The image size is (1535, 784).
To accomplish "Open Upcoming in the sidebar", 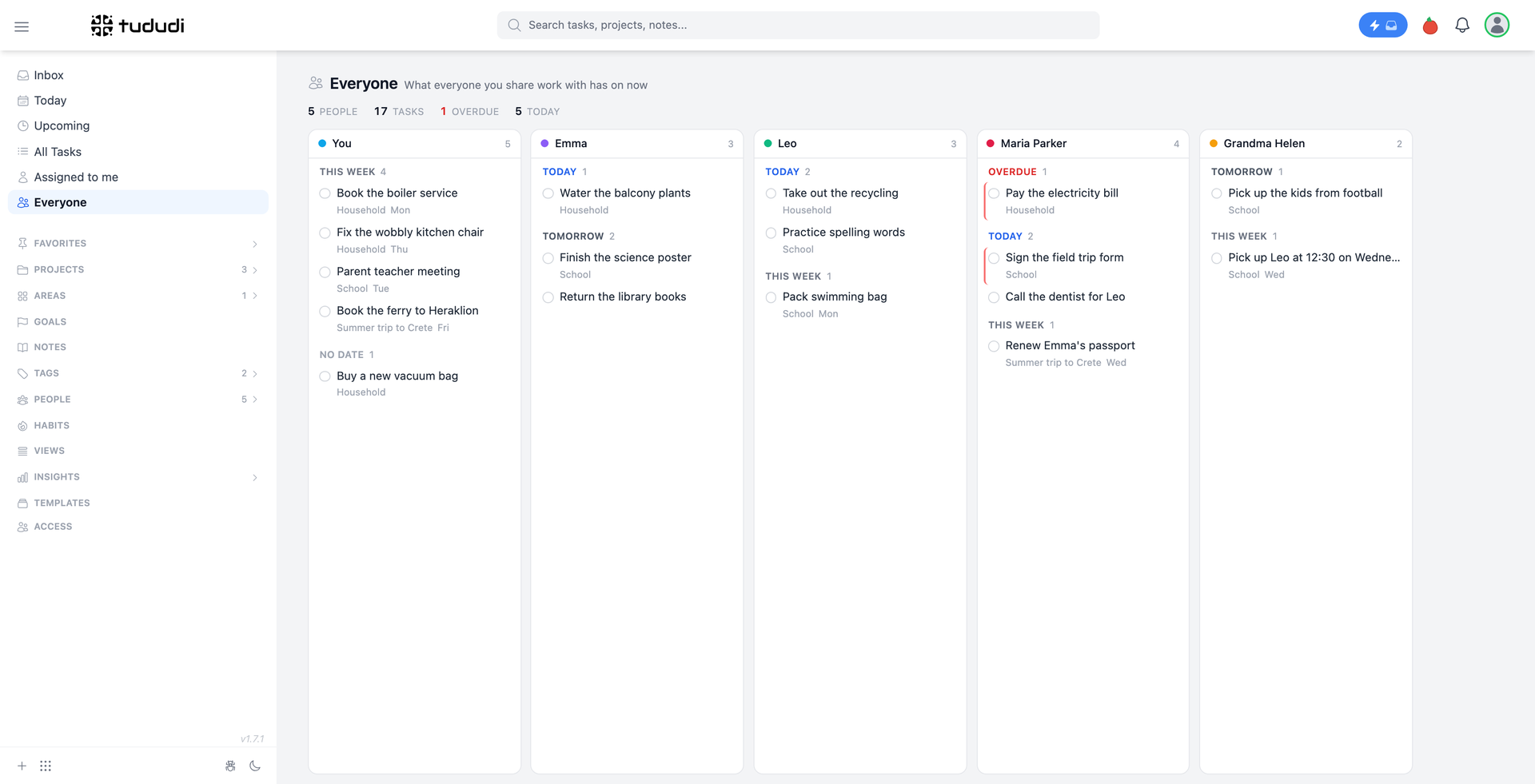I will point(138,125).
